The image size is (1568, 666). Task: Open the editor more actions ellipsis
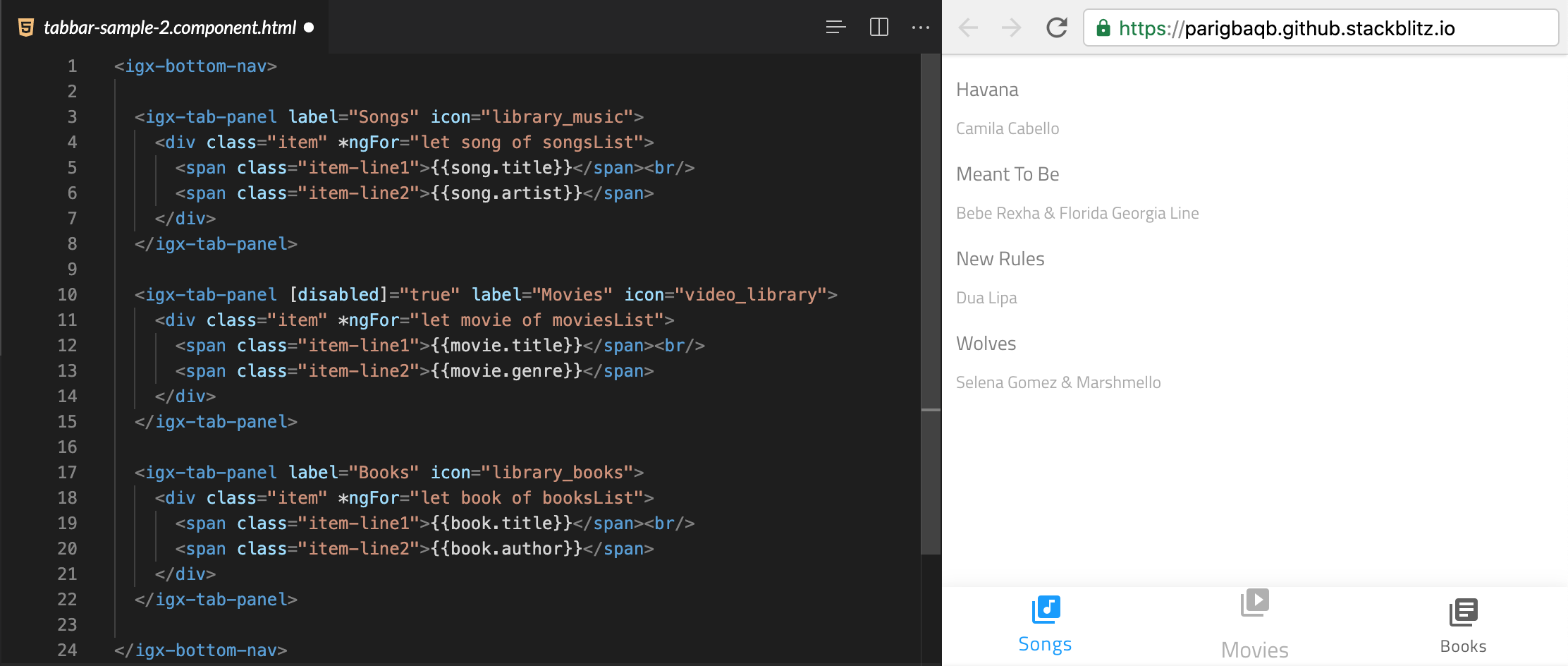tap(920, 28)
